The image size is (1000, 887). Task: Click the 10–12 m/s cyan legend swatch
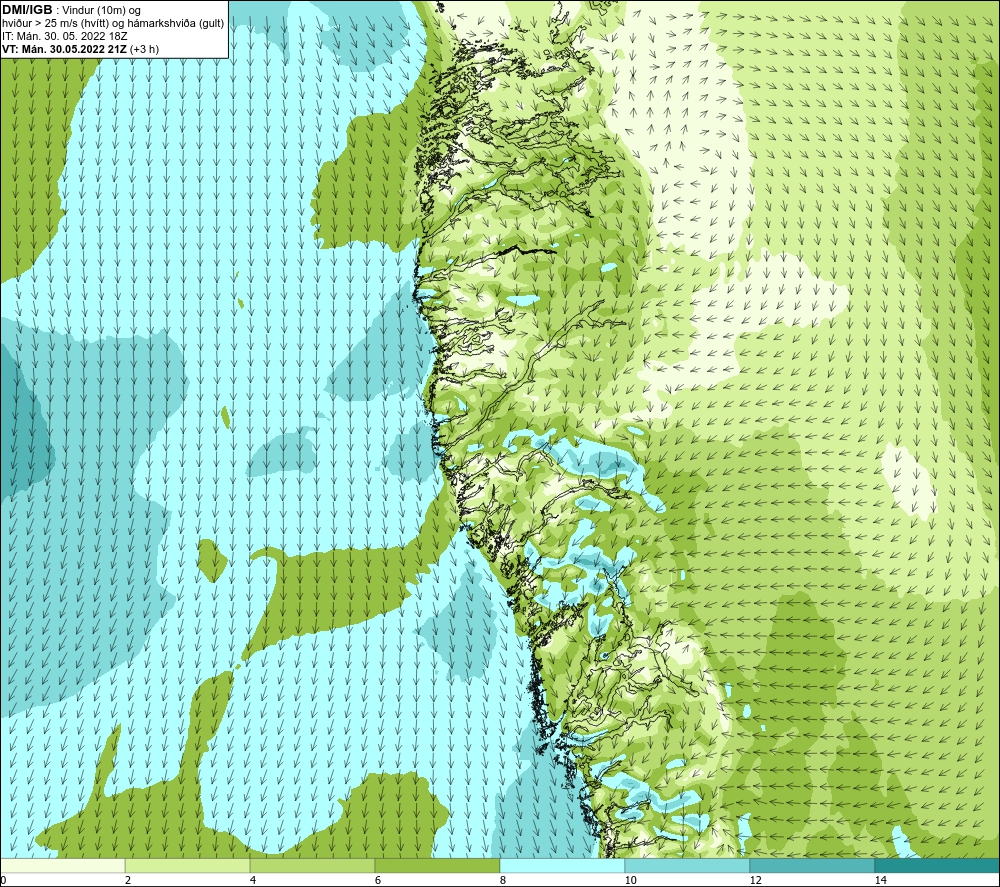click(x=688, y=865)
